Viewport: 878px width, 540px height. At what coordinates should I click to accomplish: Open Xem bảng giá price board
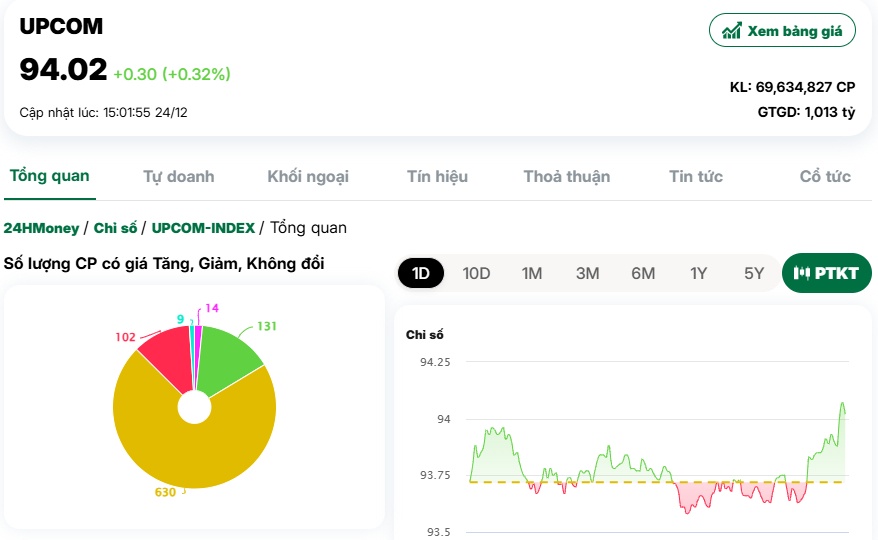[x=782, y=30]
